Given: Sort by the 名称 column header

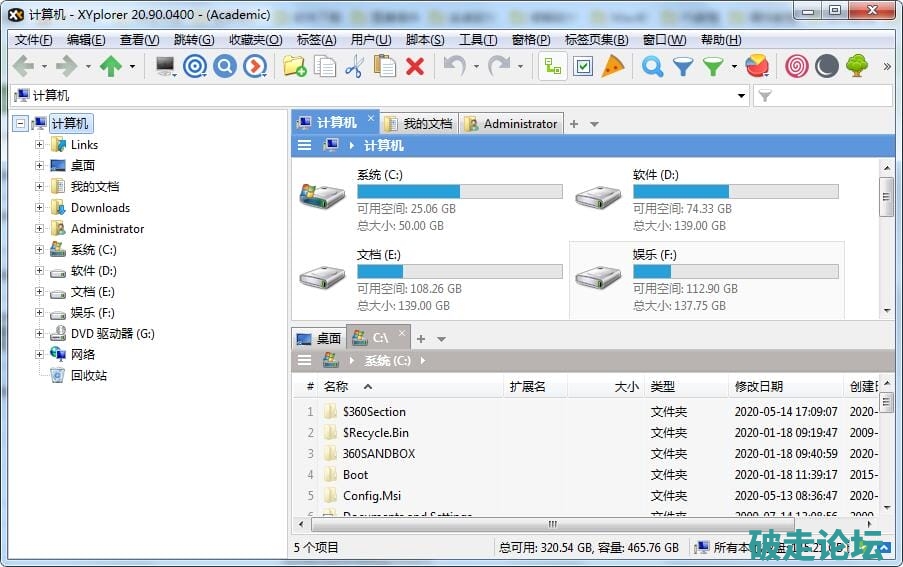Looking at the screenshot, I should click(411, 386).
